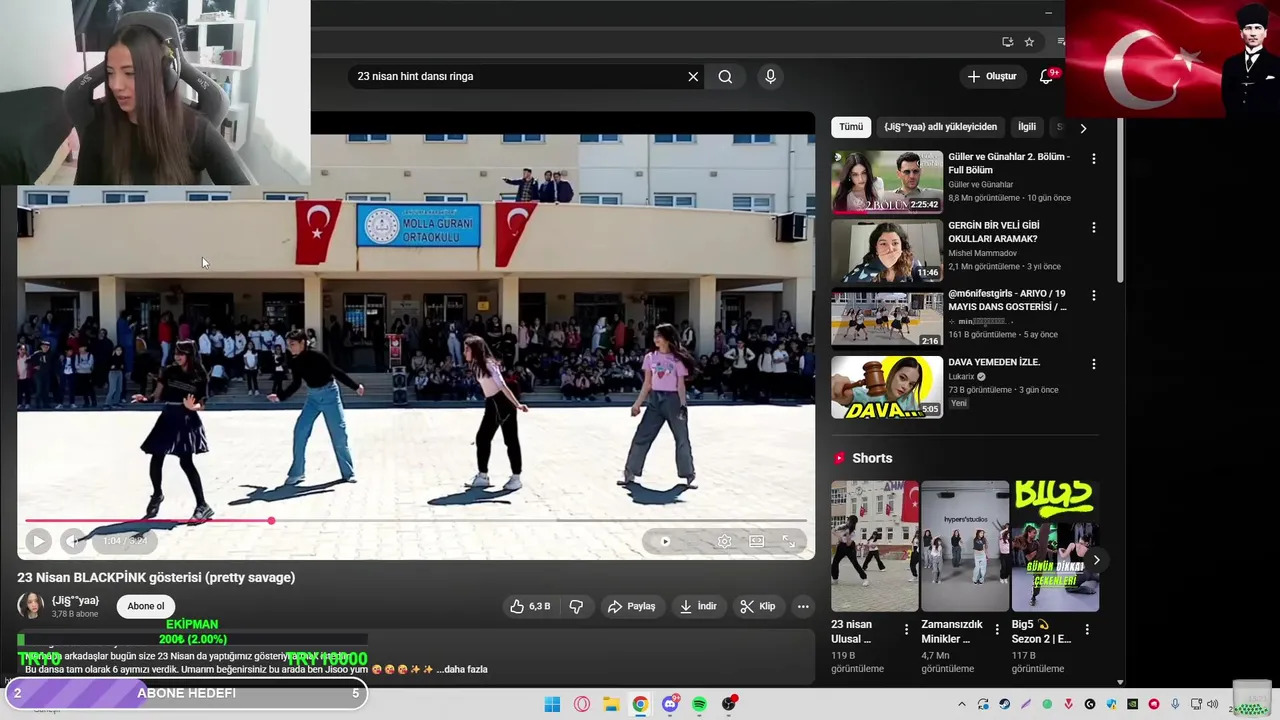Open options for GERGİN BİR VELİ video
The height and width of the screenshot is (720, 1280).
(1093, 228)
